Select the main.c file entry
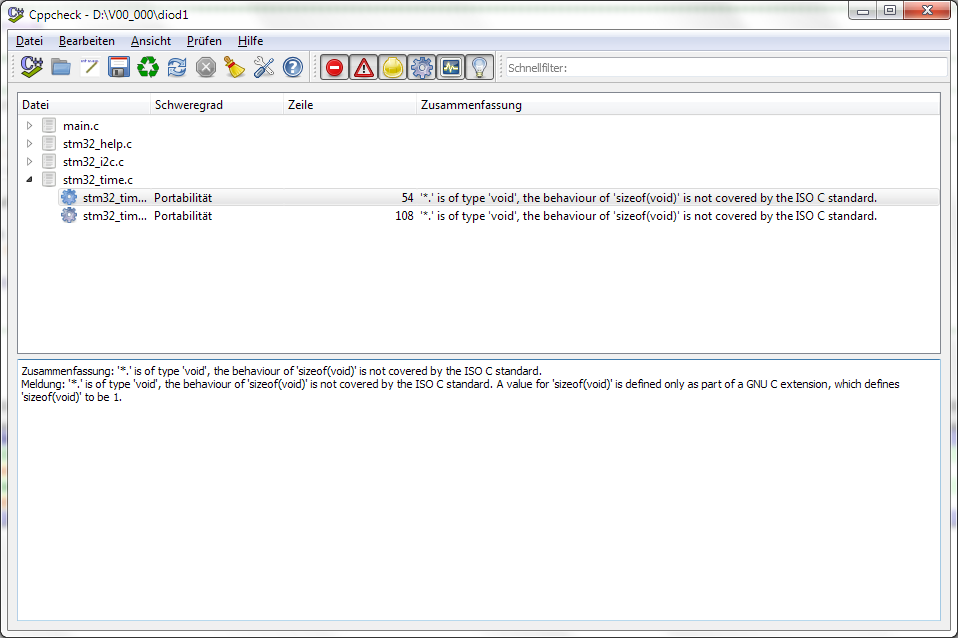The image size is (958, 638). tap(81, 126)
